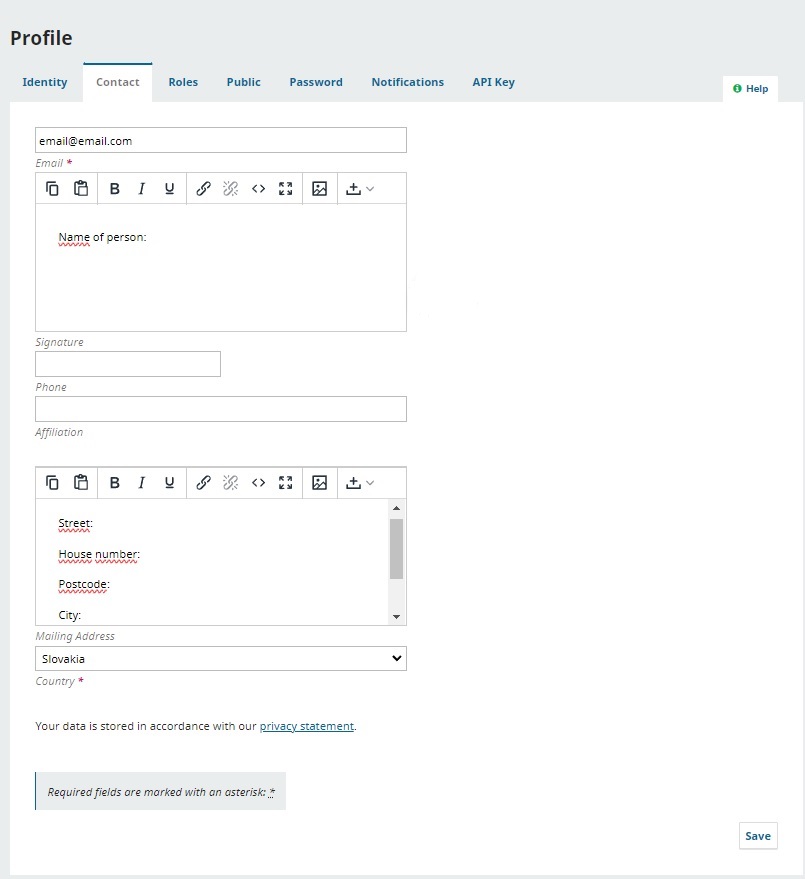Insert image in Mailing Address editor
Viewport: 805px width, 879px height.
coord(320,483)
